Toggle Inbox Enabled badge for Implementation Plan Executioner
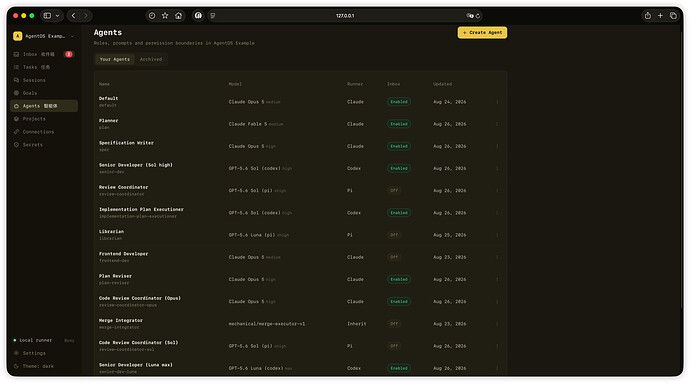 [399, 213]
